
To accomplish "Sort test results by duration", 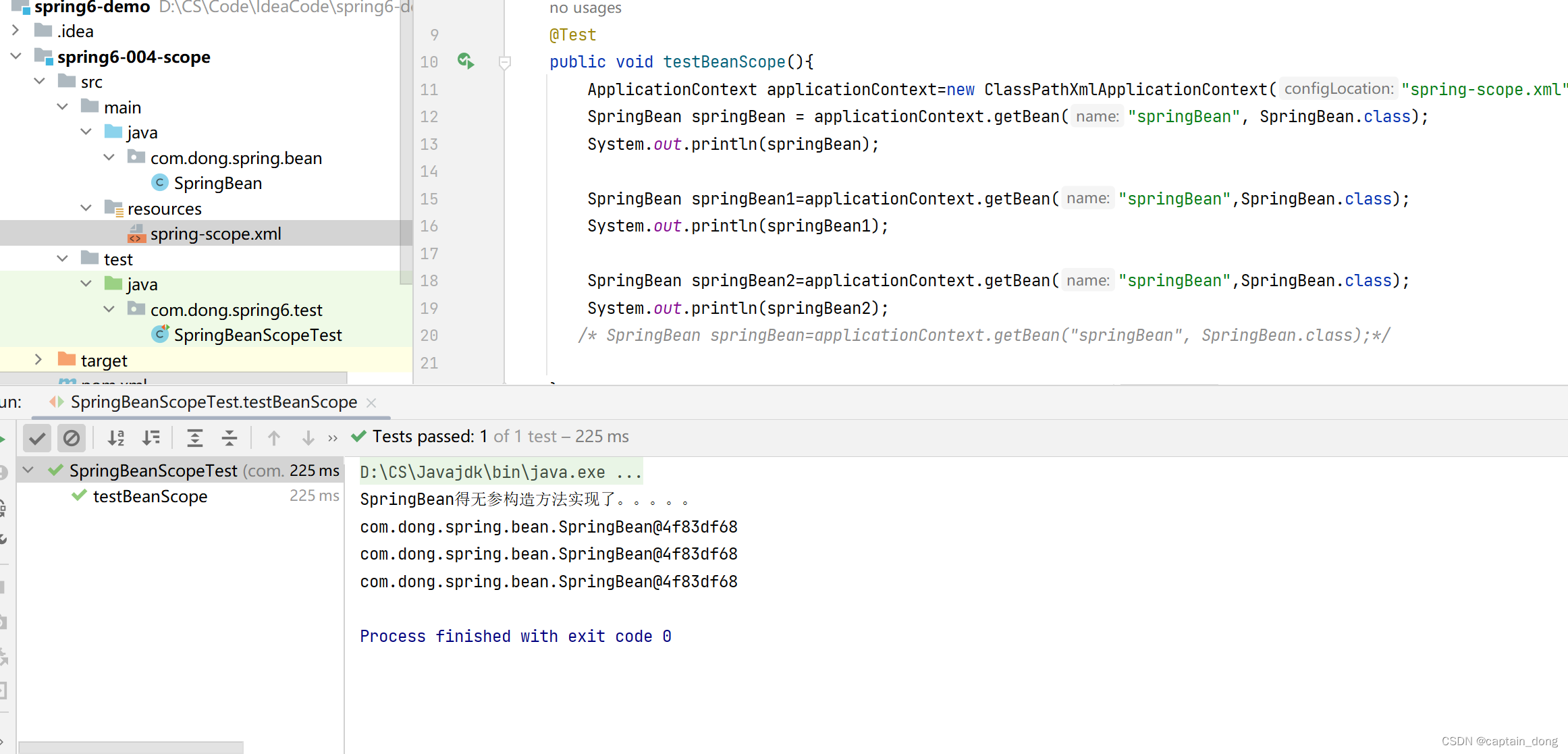I will tap(152, 437).
